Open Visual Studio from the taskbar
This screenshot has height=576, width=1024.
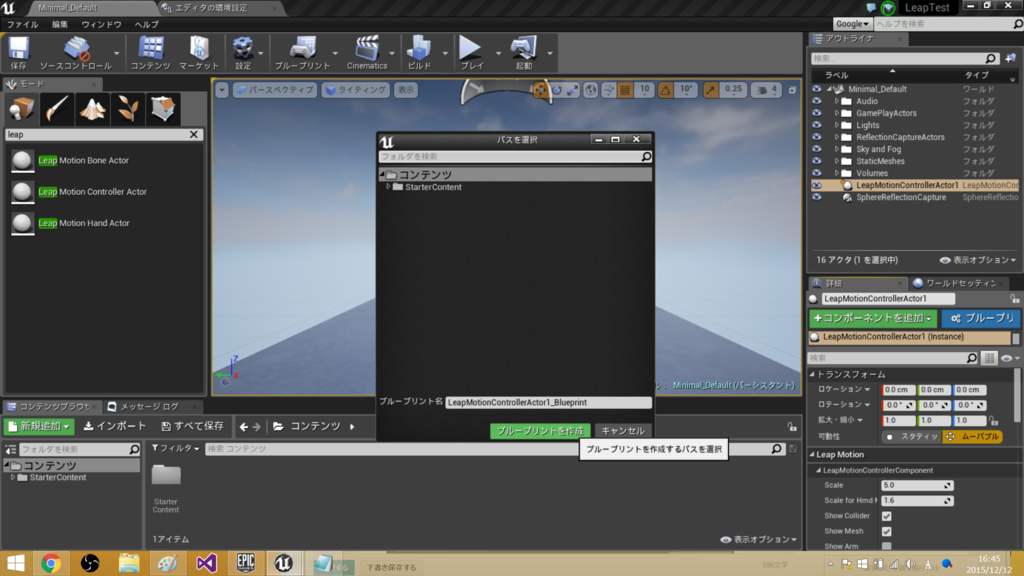point(206,563)
